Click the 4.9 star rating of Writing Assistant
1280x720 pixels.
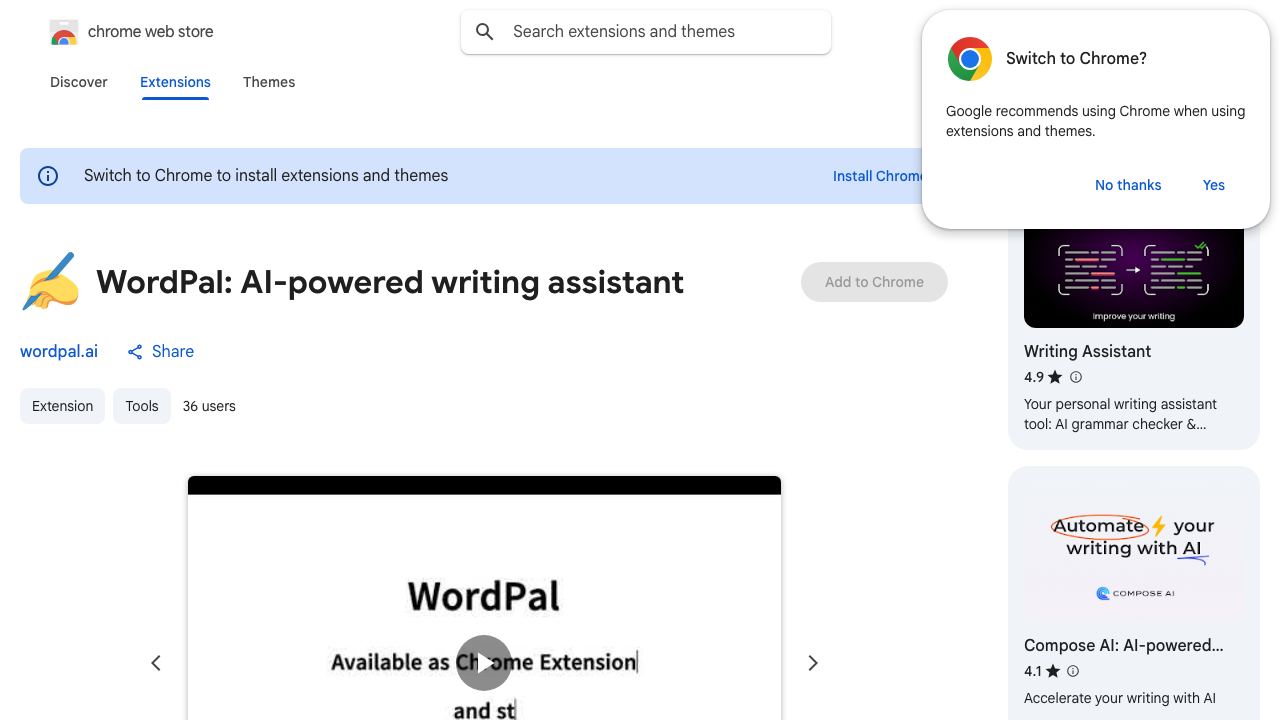(1043, 377)
